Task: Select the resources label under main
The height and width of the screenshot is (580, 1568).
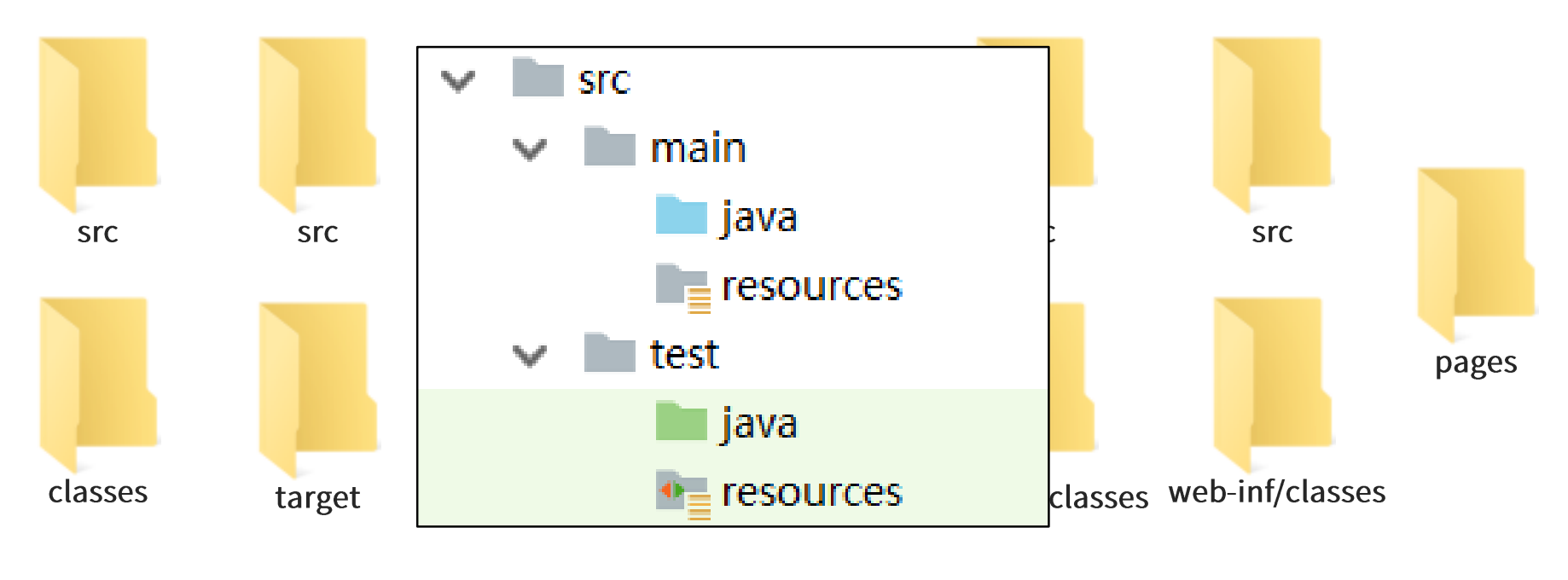Action: [x=811, y=287]
